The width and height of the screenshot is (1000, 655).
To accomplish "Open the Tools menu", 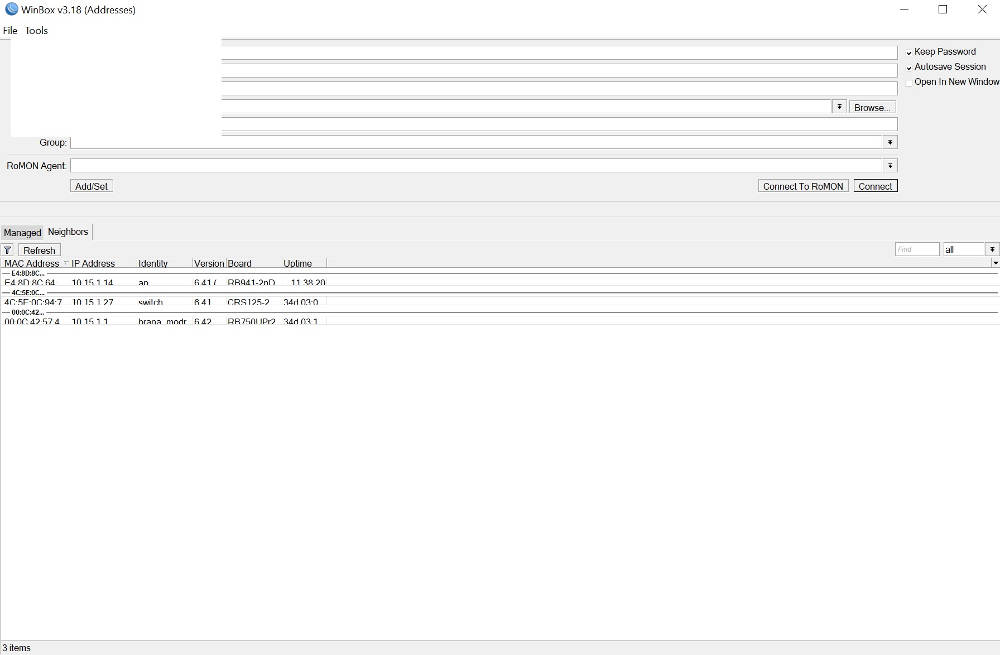I will [x=36, y=31].
